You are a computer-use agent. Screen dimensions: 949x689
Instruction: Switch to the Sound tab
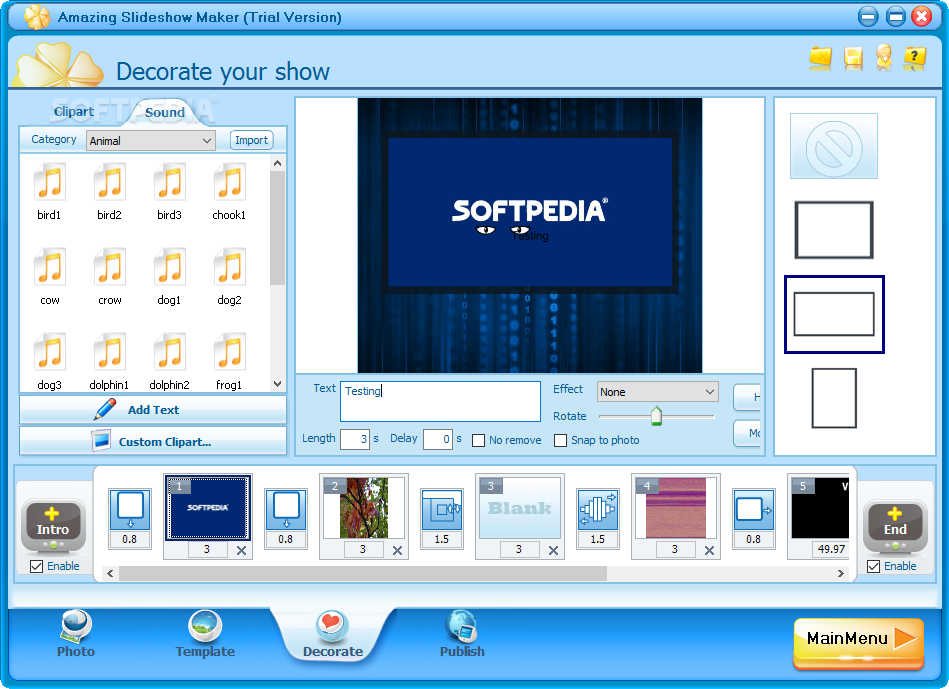(x=165, y=113)
